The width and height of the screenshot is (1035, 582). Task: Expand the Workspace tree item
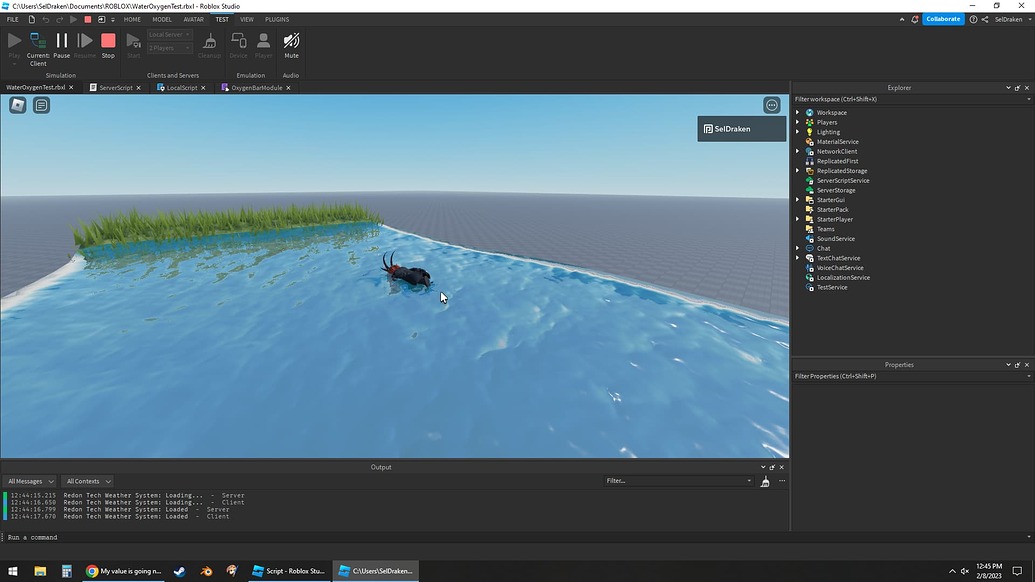click(797, 112)
